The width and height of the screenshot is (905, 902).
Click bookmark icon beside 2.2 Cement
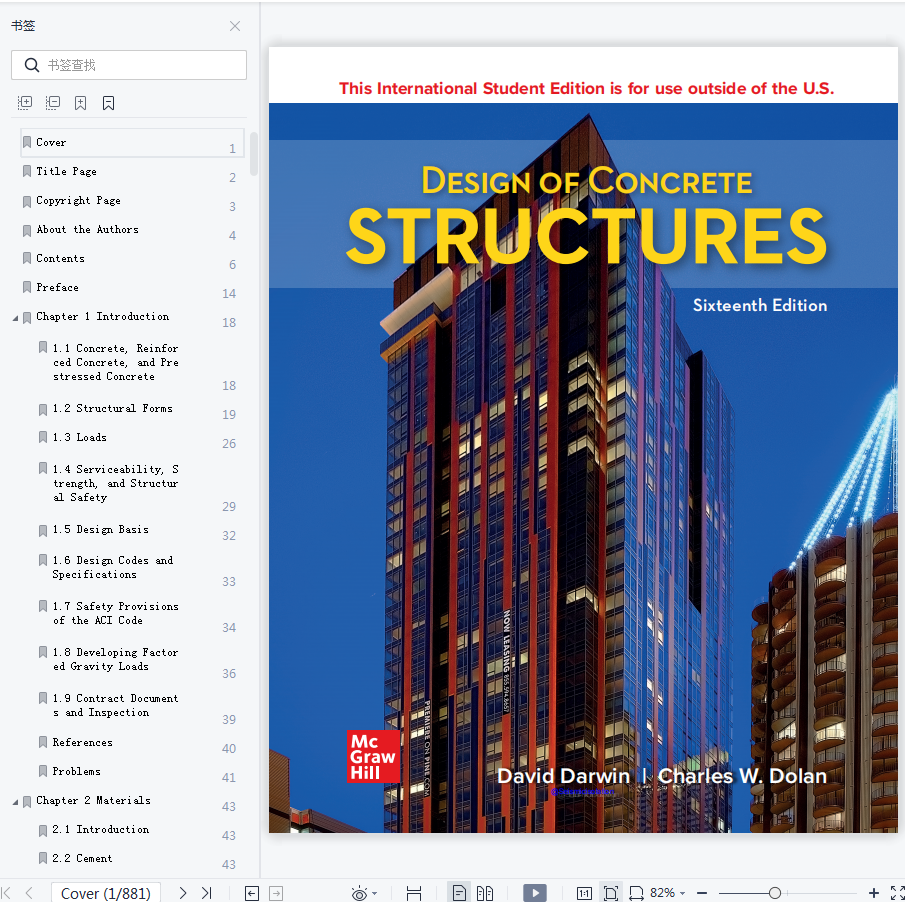pos(43,858)
